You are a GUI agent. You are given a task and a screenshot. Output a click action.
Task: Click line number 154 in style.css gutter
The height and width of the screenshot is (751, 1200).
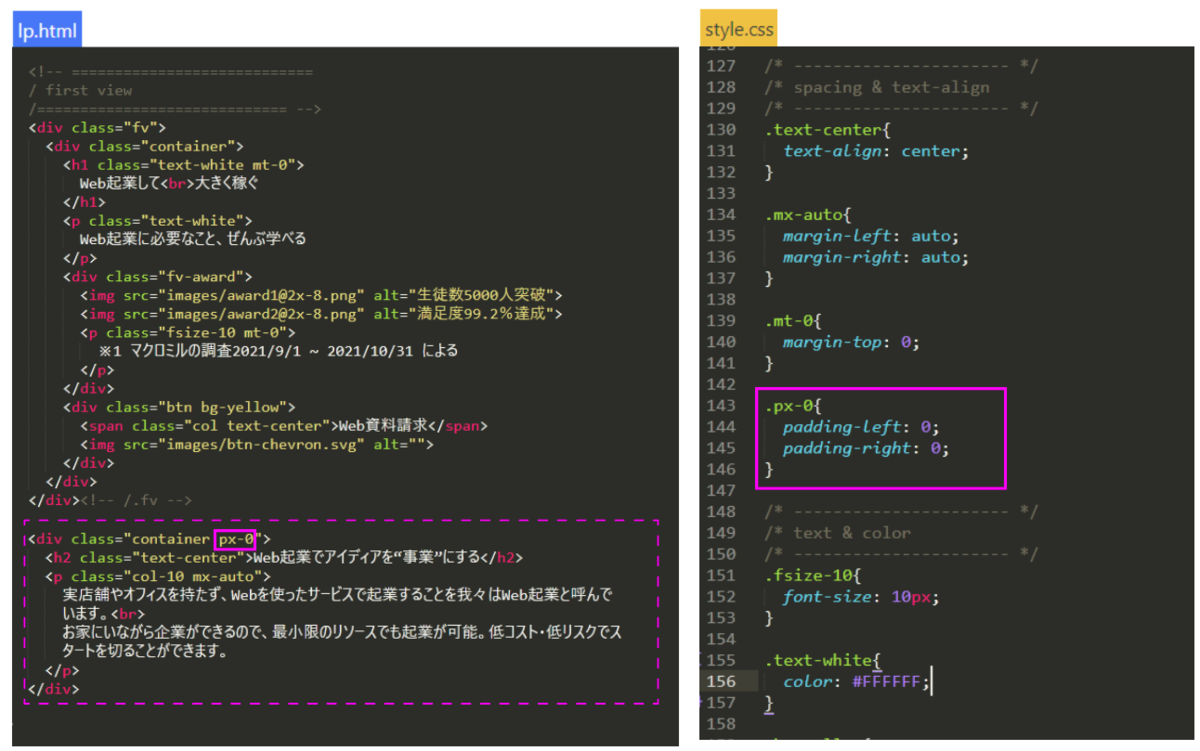click(720, 639)
